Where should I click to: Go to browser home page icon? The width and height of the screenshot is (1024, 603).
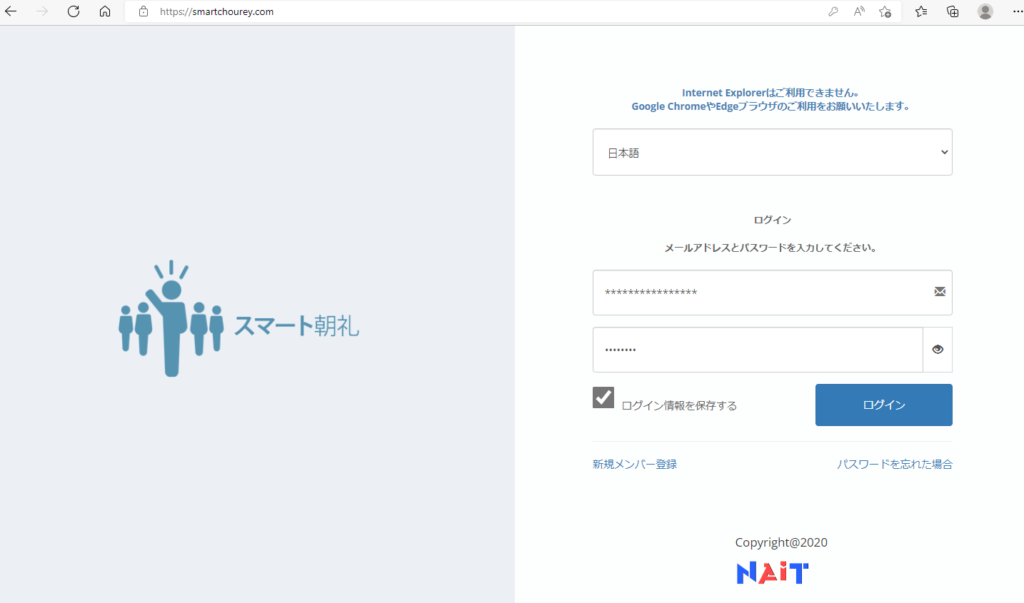tap(104, 12)
